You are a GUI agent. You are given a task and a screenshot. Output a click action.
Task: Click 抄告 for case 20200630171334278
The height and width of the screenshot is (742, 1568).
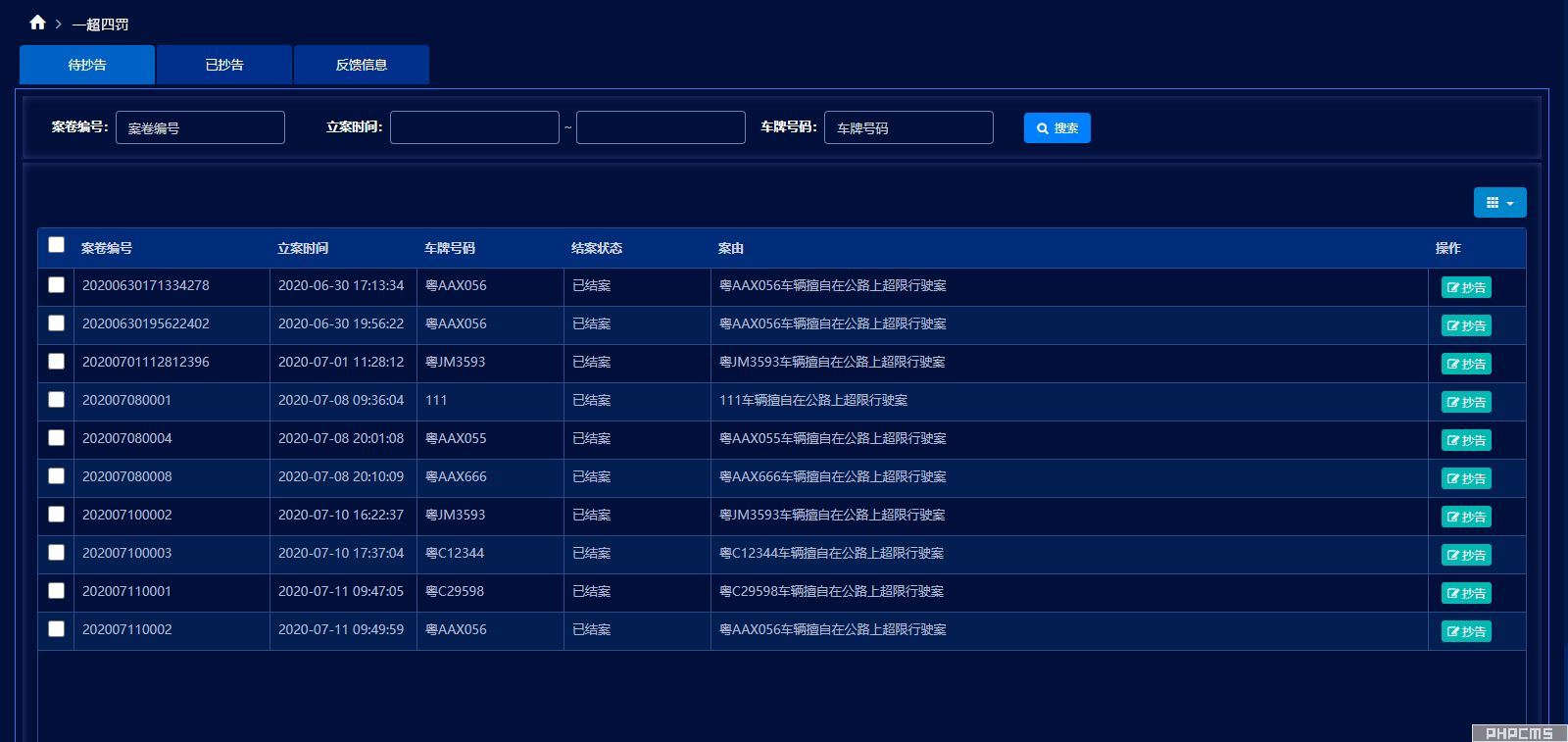1466,287
